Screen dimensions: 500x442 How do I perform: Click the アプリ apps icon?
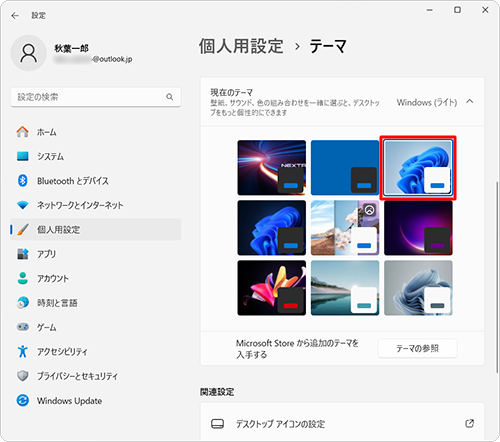coord(23,254)
